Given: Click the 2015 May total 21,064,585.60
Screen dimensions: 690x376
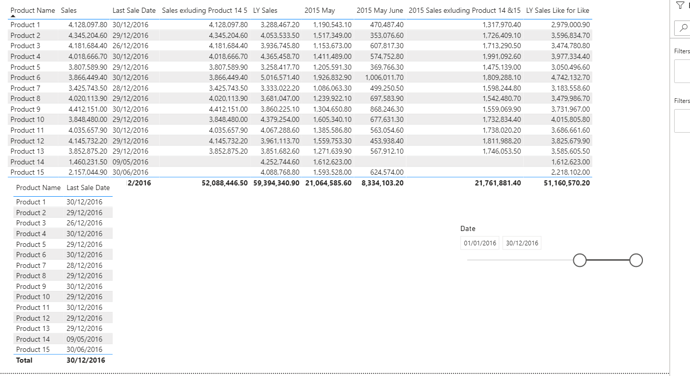Looking at the screenshot, I should [x=328, y=183].
